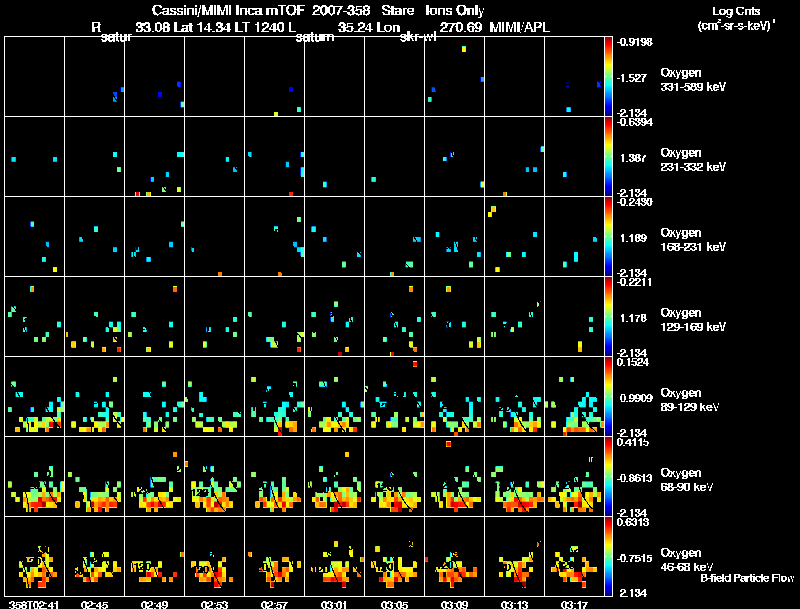
Task: Click the '03:09' time label
Action: tap(454, 605)
